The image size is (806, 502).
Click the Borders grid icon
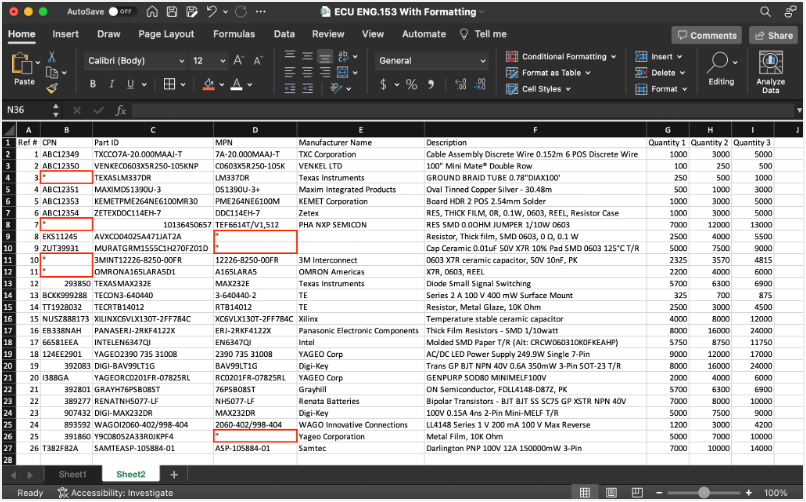(x=169, y=84)
